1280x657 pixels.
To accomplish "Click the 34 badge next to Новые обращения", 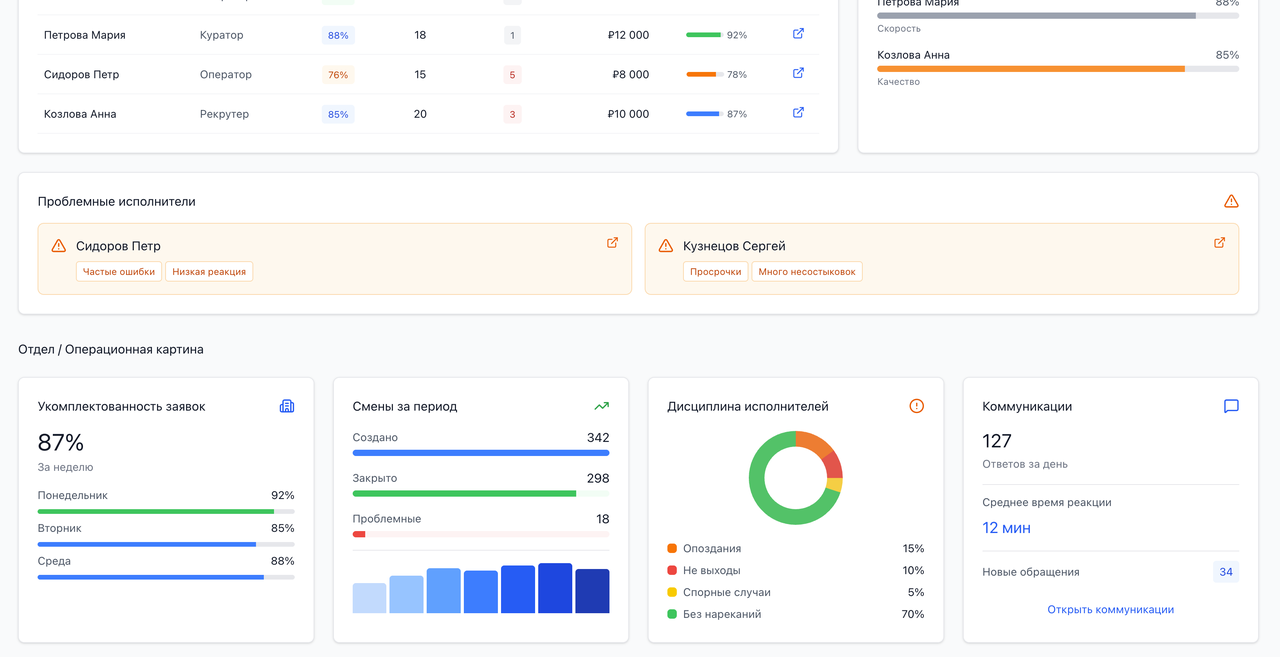I will pyautogui.click(x=1225, y=571).
